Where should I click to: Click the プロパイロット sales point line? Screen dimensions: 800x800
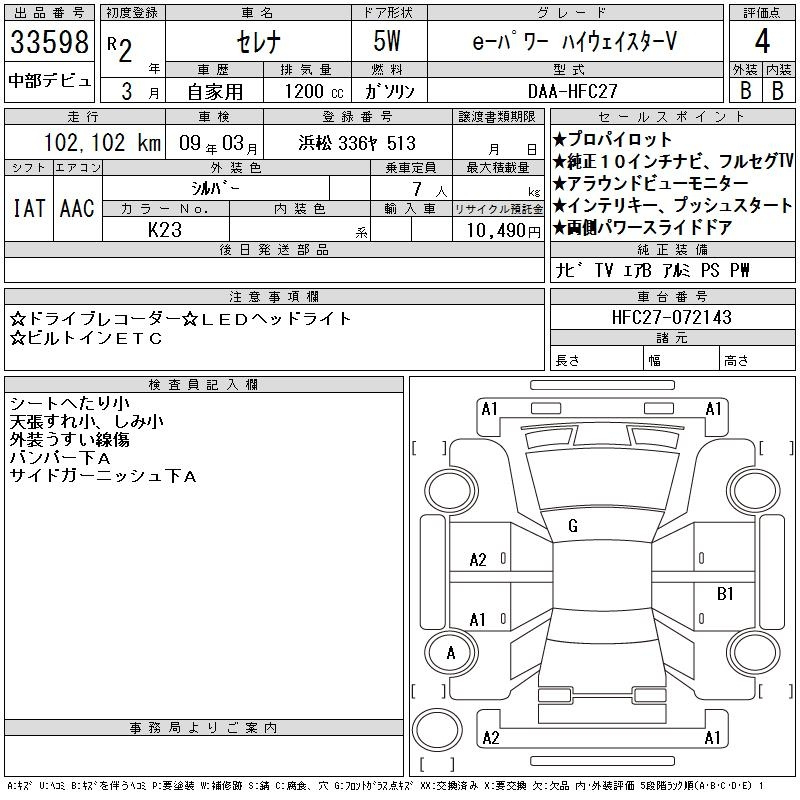pos(612,139)
